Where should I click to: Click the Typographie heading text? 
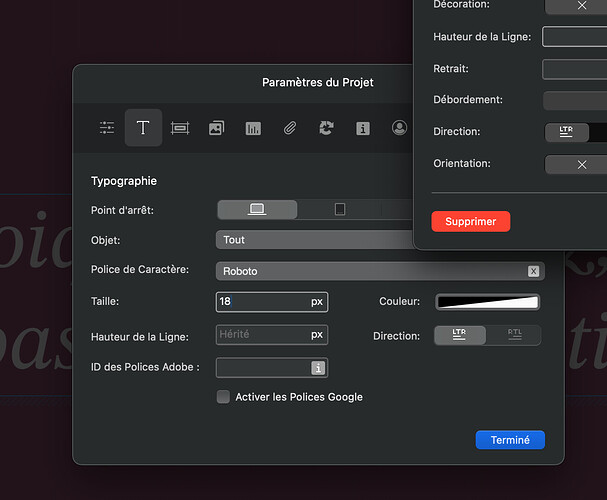tap(124, 181)
